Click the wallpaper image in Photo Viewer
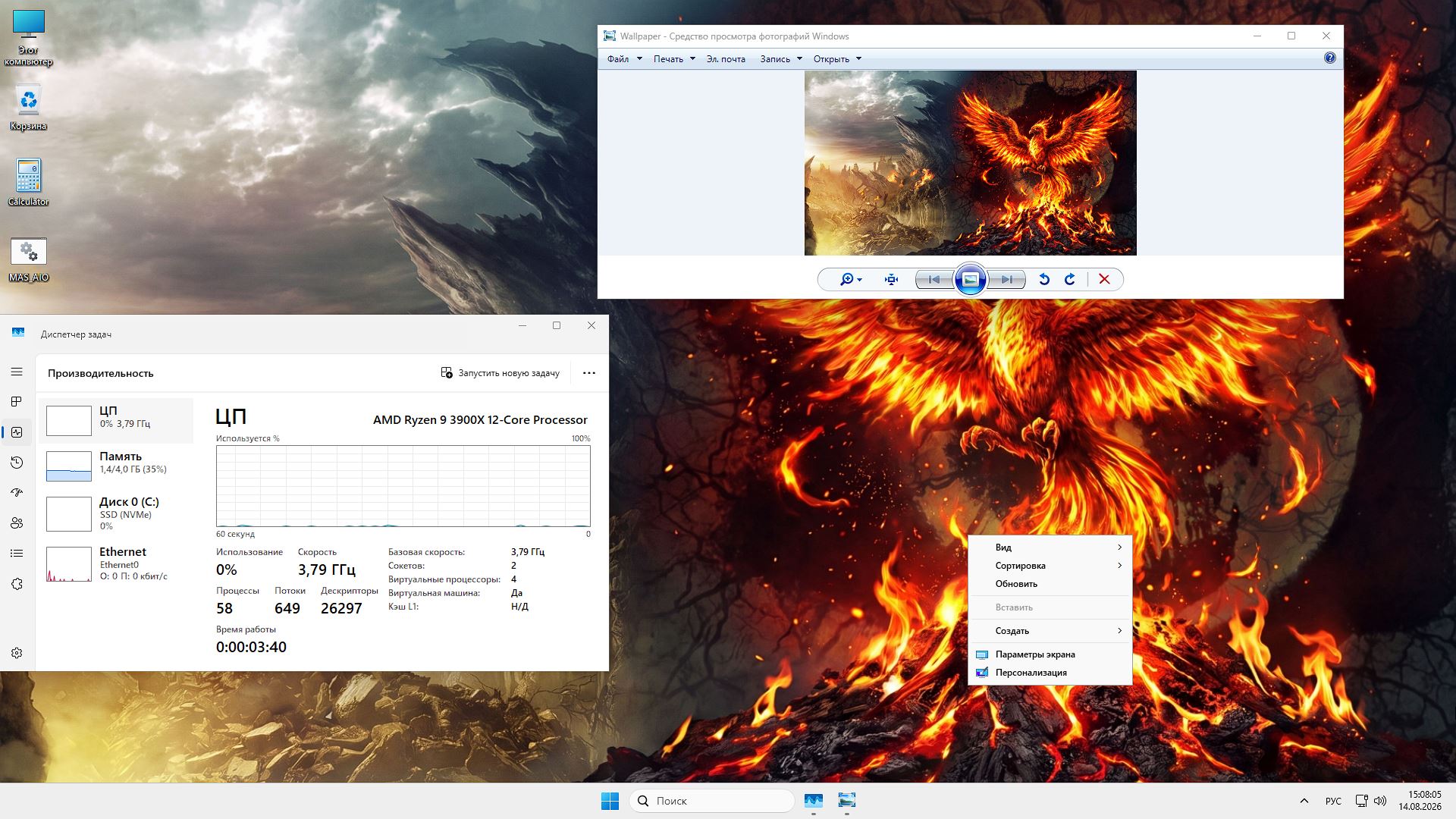The height and width of the screenshot is (819, 1456). coord(971,163)
